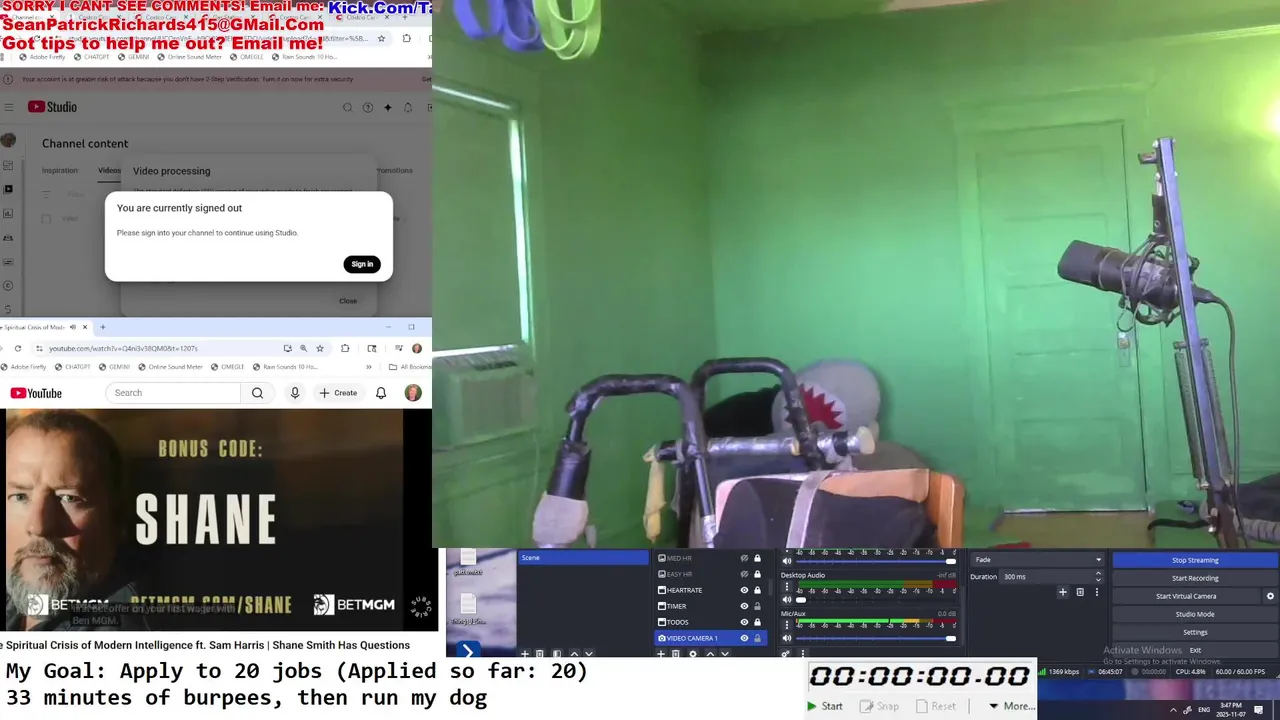The image size is (1280, 720).
Task: Open Analytics icon in Studio sidebar
Action: point(9,213)
